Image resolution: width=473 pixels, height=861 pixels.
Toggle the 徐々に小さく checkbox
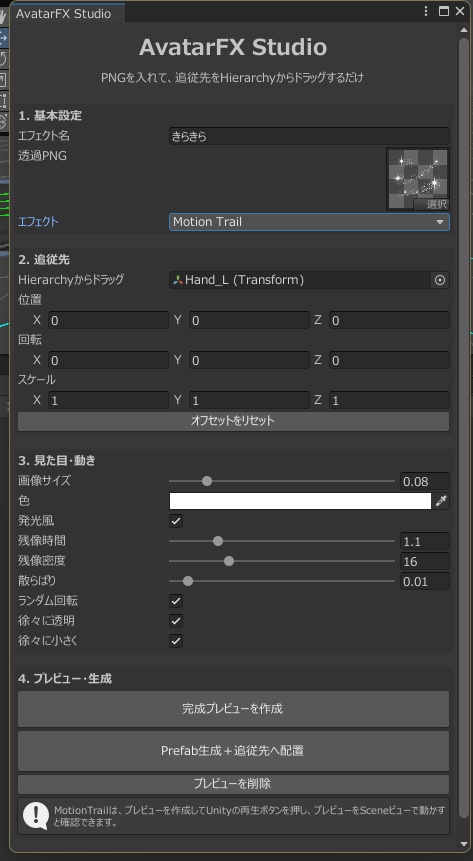(176, 641)
